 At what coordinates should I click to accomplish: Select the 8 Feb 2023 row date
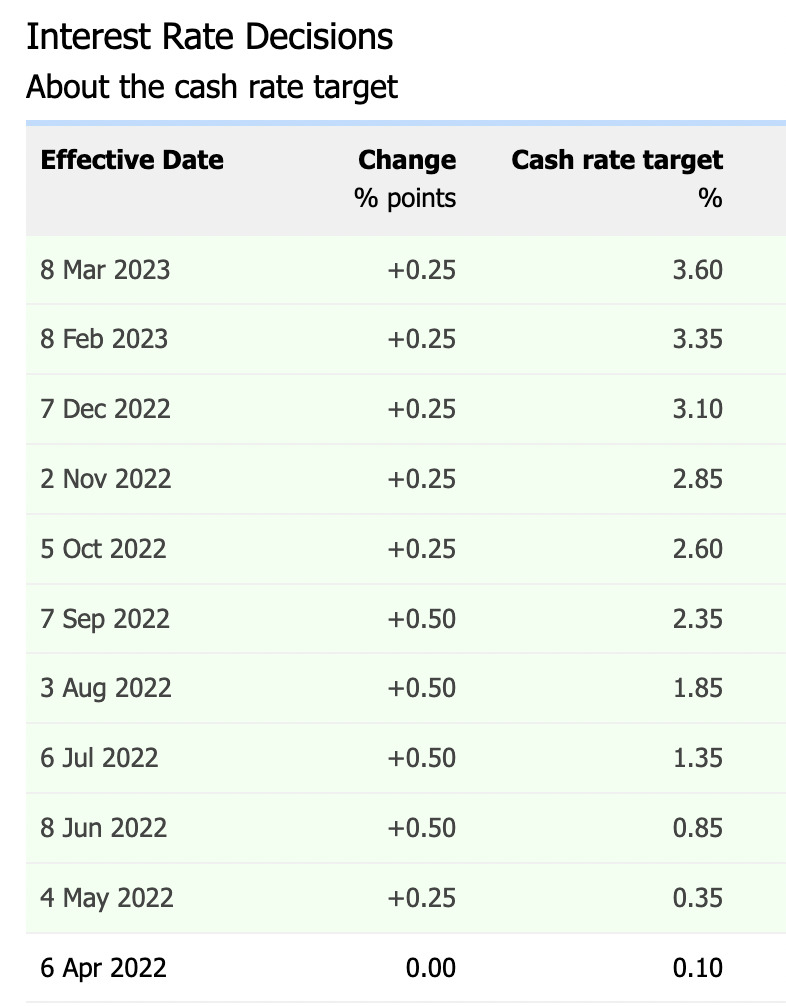[x=104, y=339]
